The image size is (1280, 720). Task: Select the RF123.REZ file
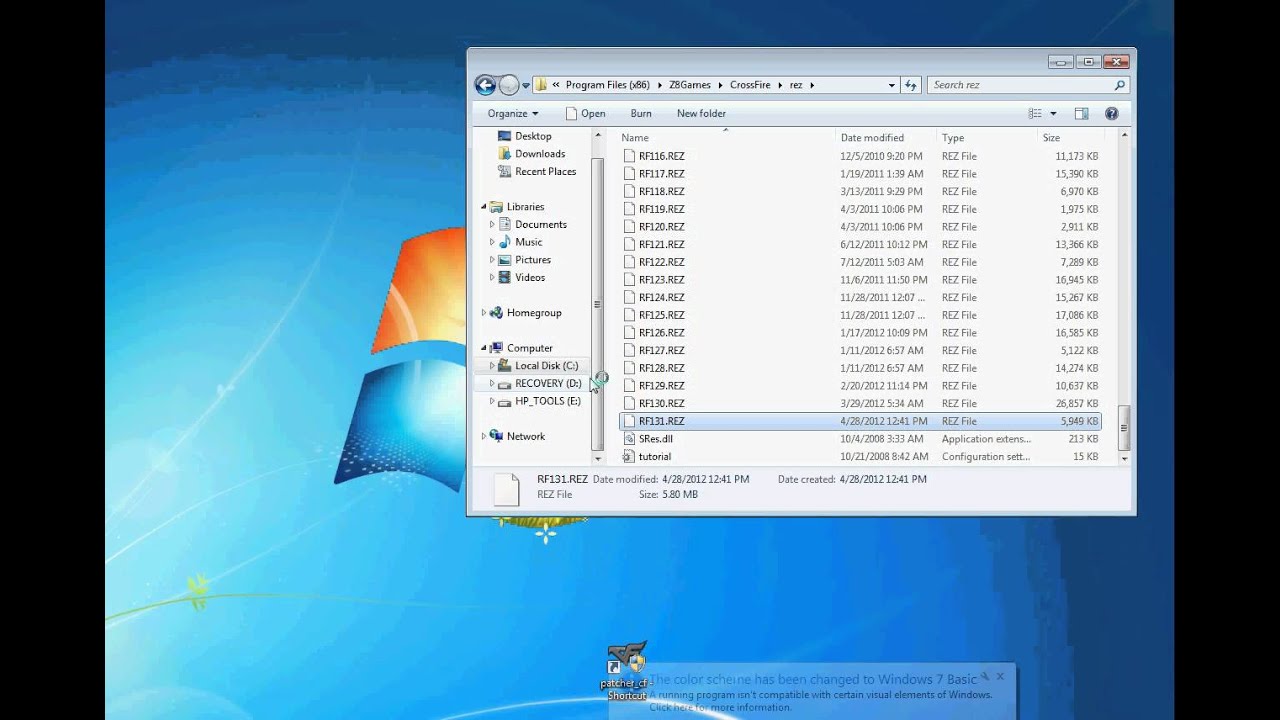(662, 280)
